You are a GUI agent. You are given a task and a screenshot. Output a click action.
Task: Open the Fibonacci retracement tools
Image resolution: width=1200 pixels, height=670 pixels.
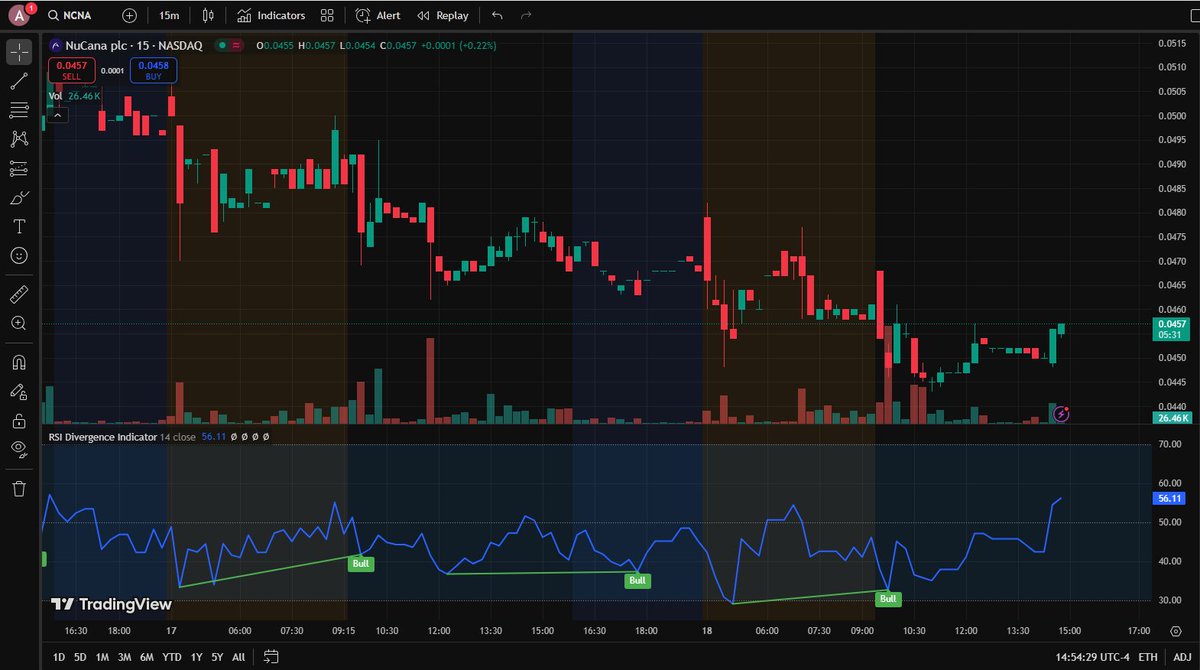tap(18, 110)
